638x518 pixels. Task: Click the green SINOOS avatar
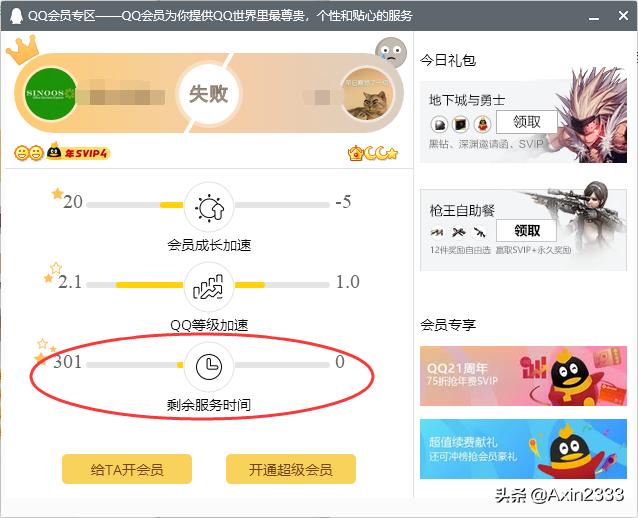click(x=50, y=94)
